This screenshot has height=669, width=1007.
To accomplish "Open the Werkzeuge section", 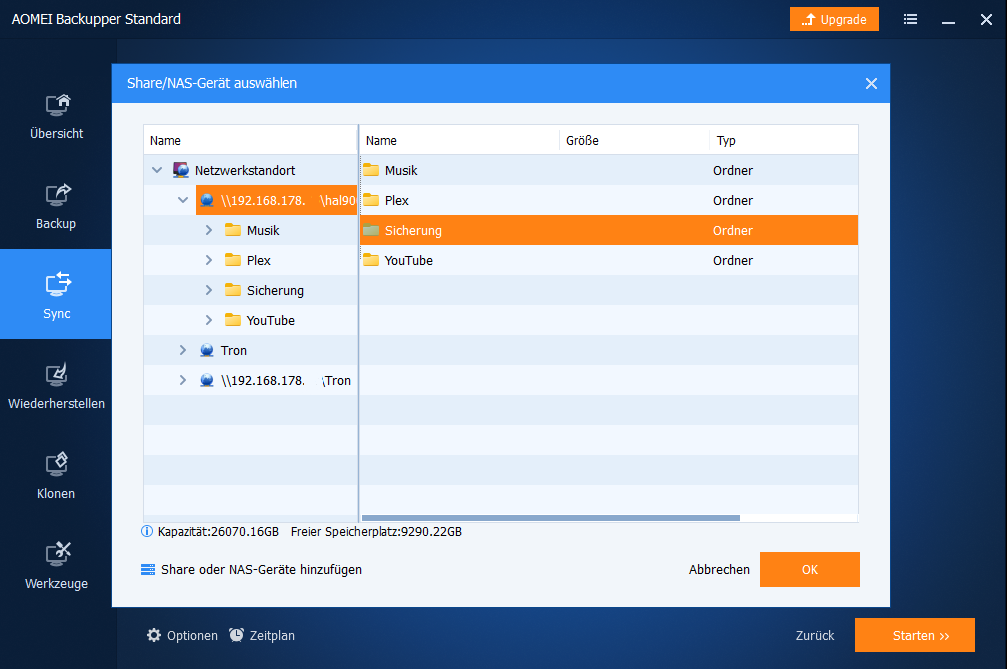I will (56, 566).
